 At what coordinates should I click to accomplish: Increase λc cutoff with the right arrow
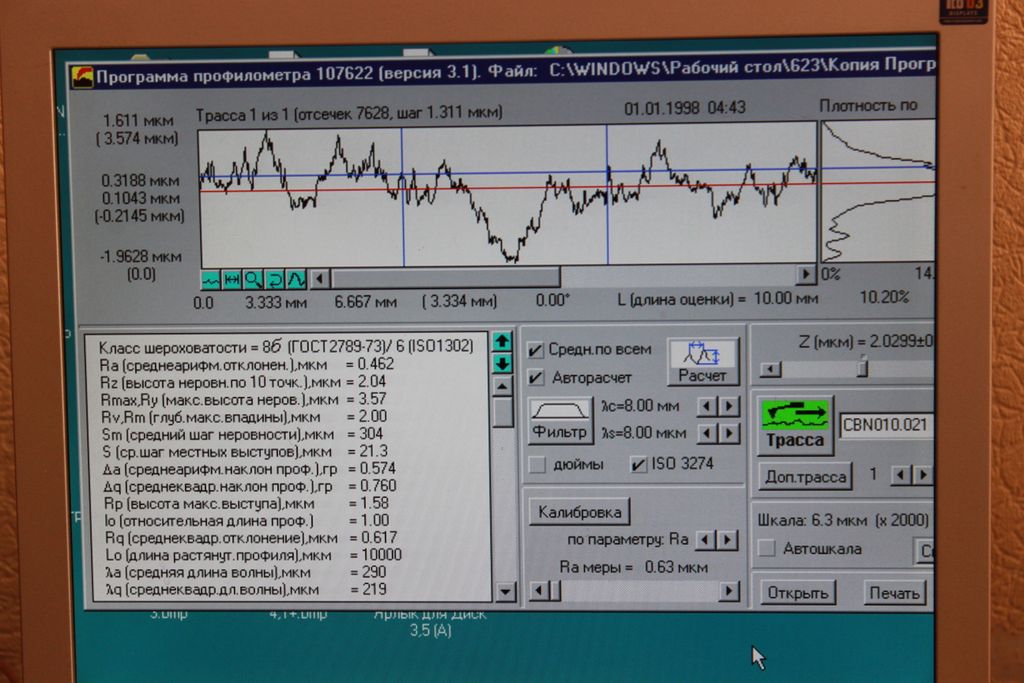(729, 406)
